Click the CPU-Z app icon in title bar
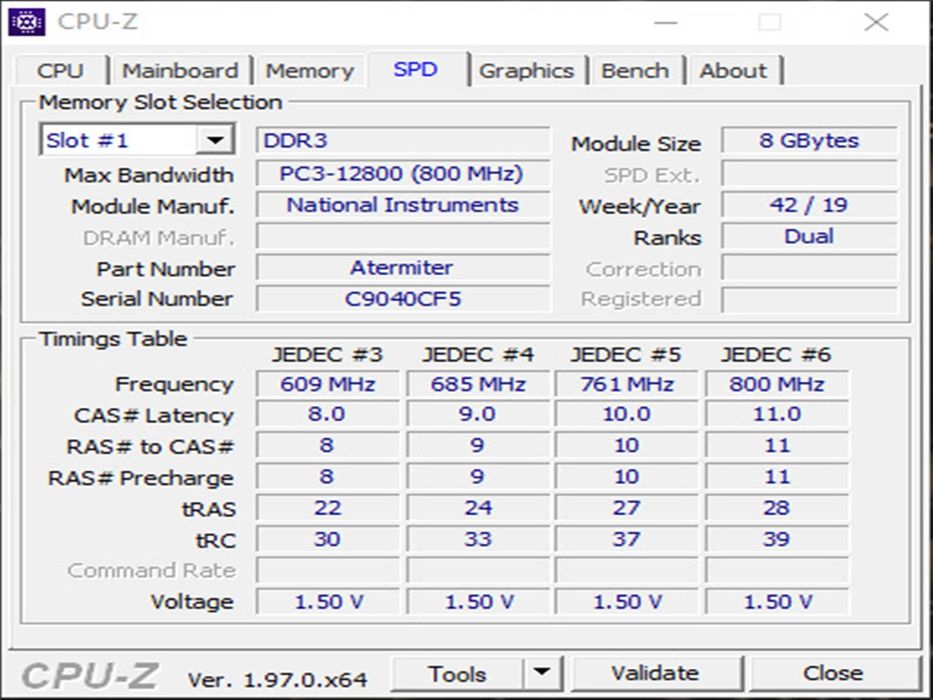The height and width of the screenshot is (700, 933). coord(27,23)
